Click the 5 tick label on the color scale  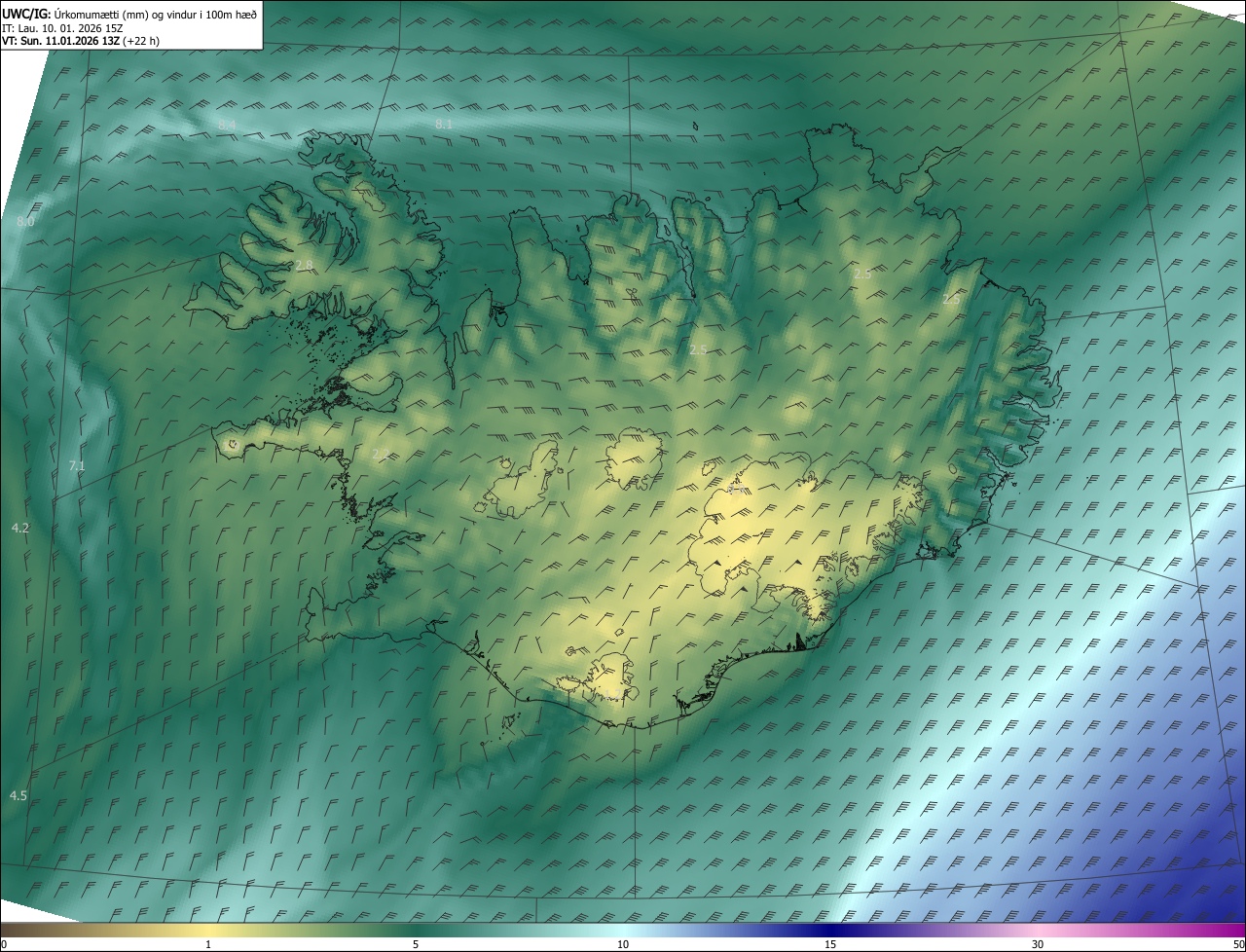tap(416, 944)
